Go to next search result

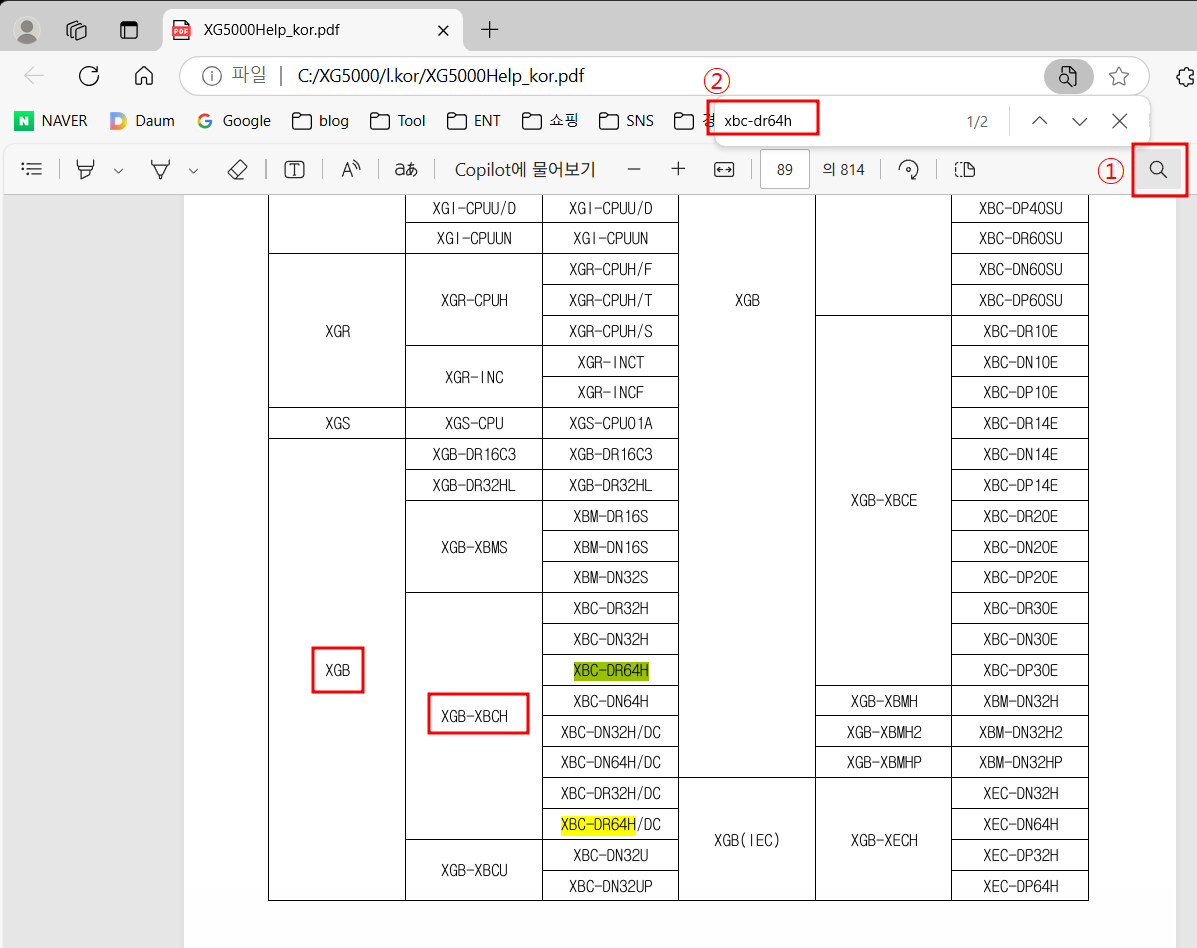(1079, 121)
